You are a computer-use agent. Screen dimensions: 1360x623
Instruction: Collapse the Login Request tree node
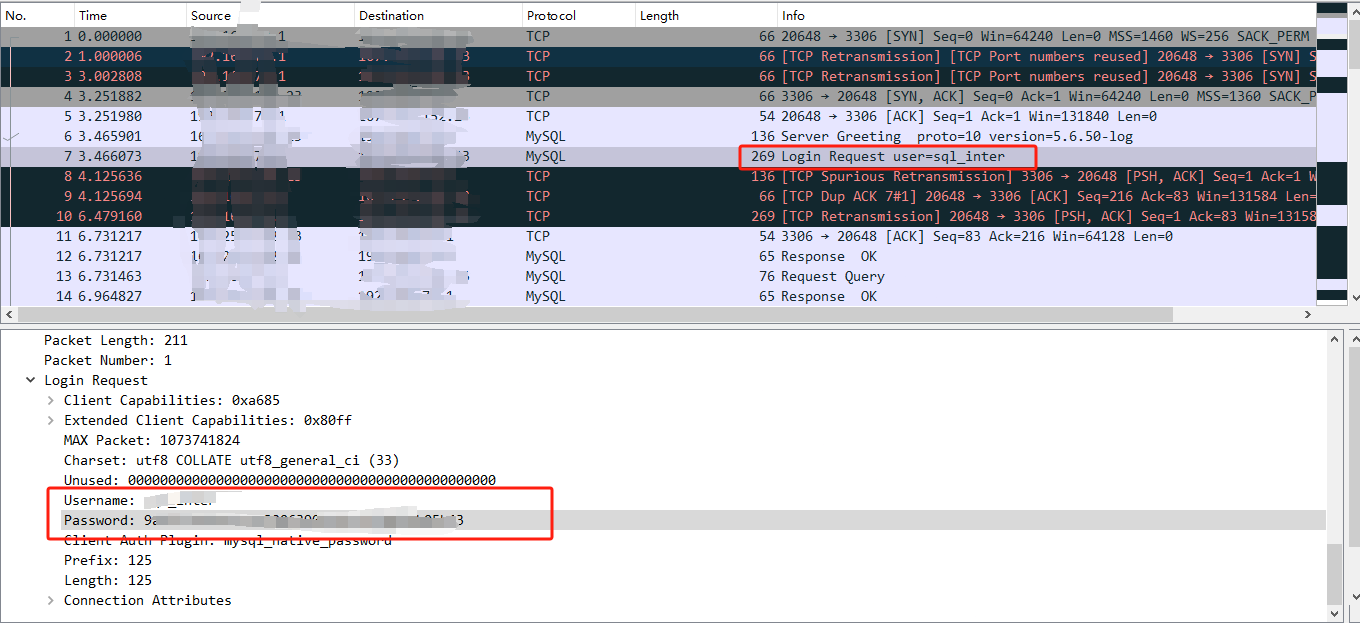pos(30,380)
